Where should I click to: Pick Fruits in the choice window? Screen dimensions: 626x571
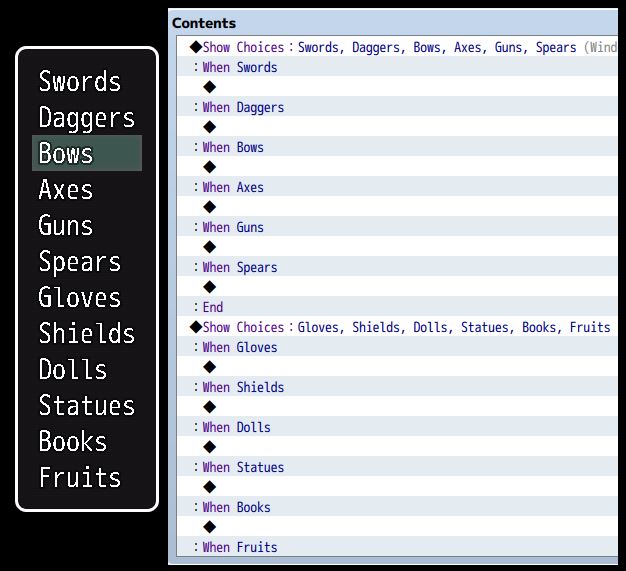tap(87, 477)
